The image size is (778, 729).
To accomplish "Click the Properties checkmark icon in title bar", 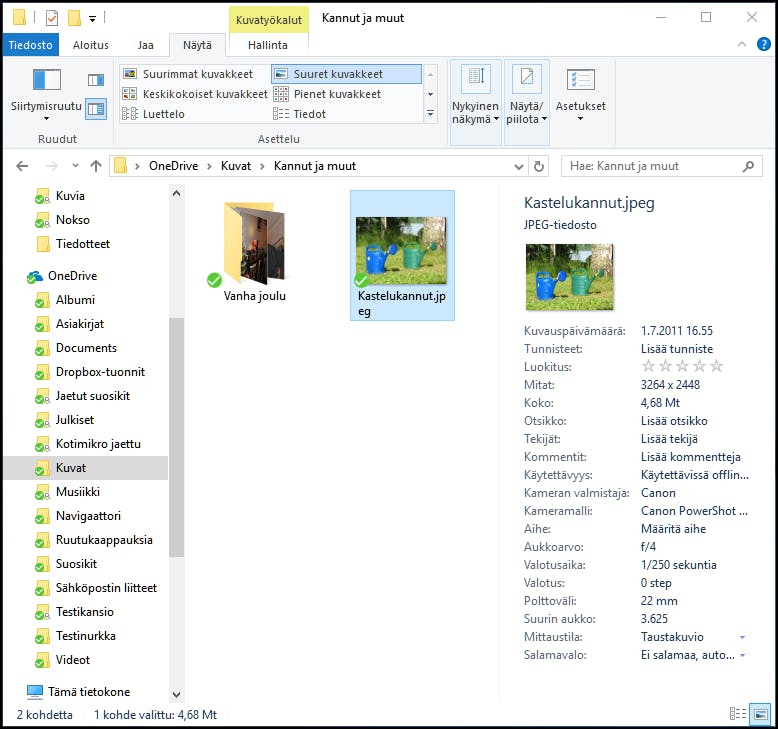I will tap(52, 18).
